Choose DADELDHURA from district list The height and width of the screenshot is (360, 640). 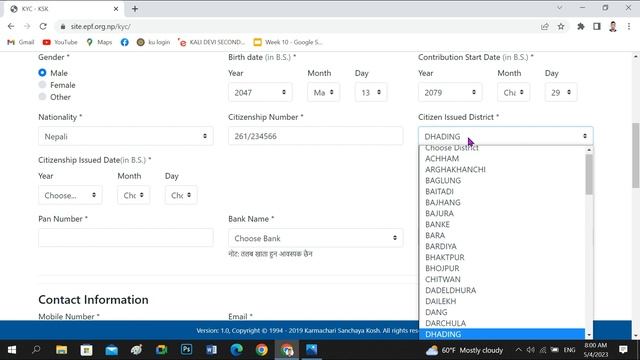click(502, 290)
